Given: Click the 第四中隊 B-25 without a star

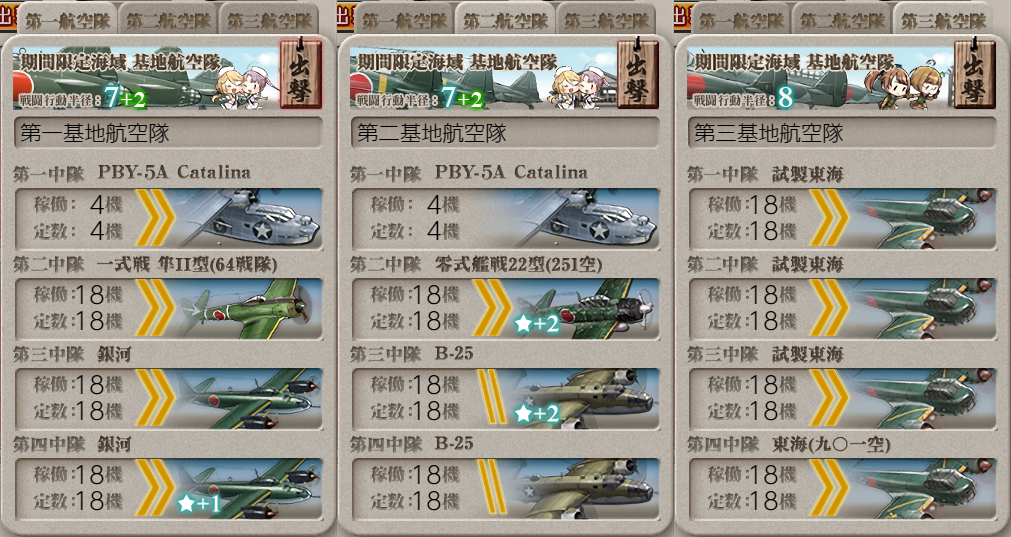Looking at the screenshot, I should [x=505, y=489].
